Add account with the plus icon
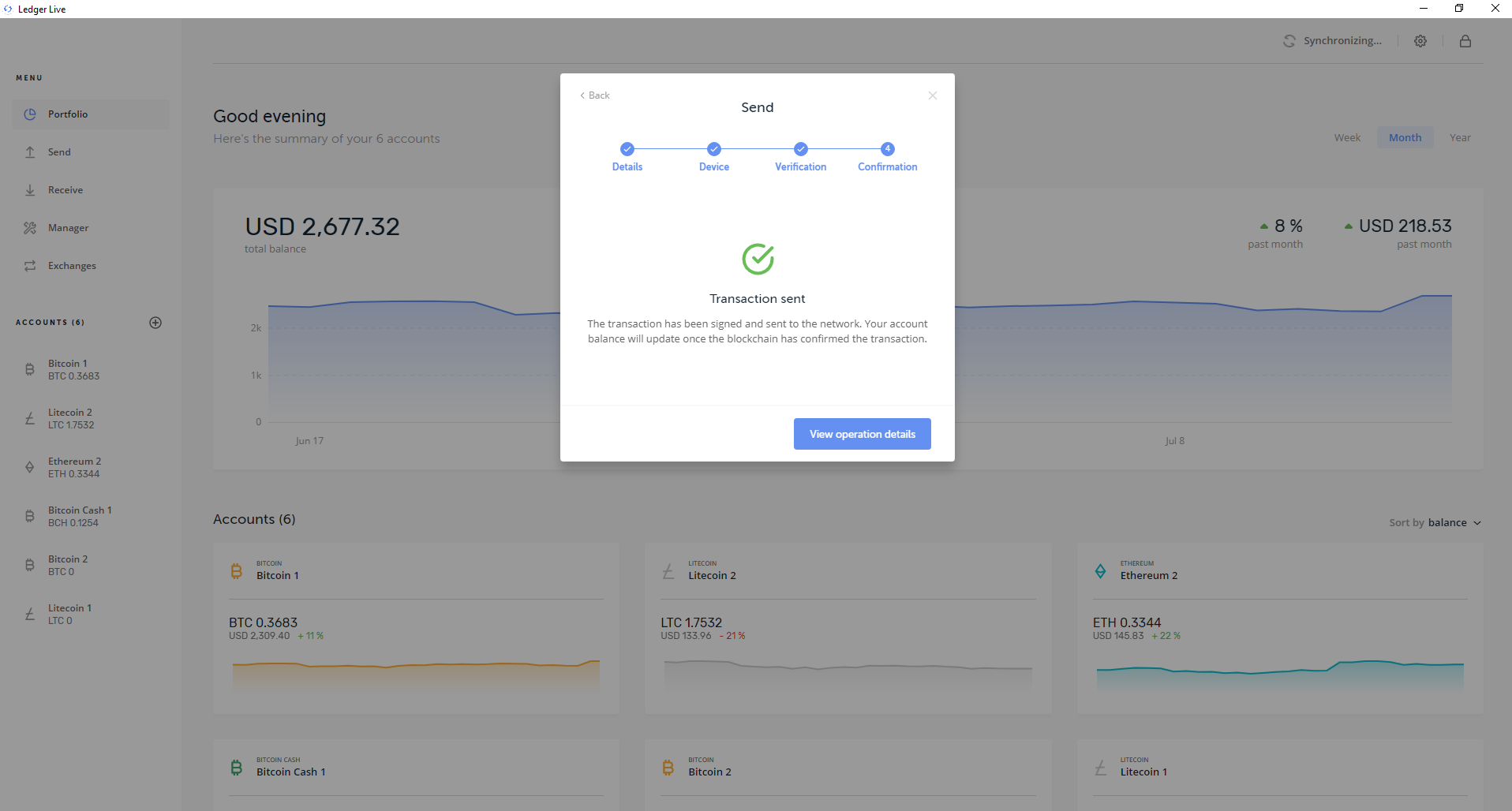 click(155, 323)
